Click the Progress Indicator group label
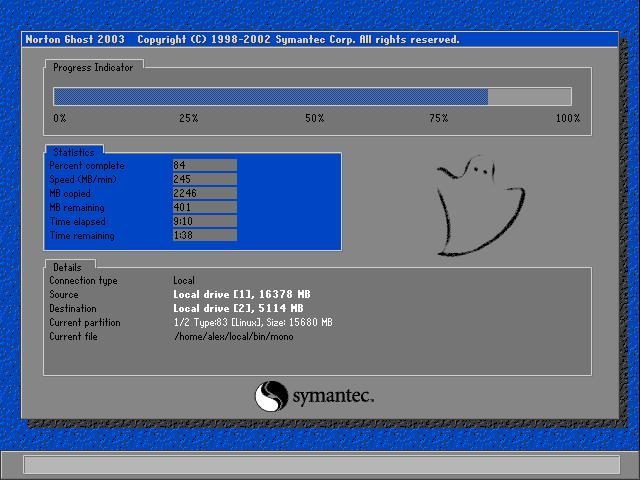Viewport: 640px width, 480px height. click(x=93, y=67)
